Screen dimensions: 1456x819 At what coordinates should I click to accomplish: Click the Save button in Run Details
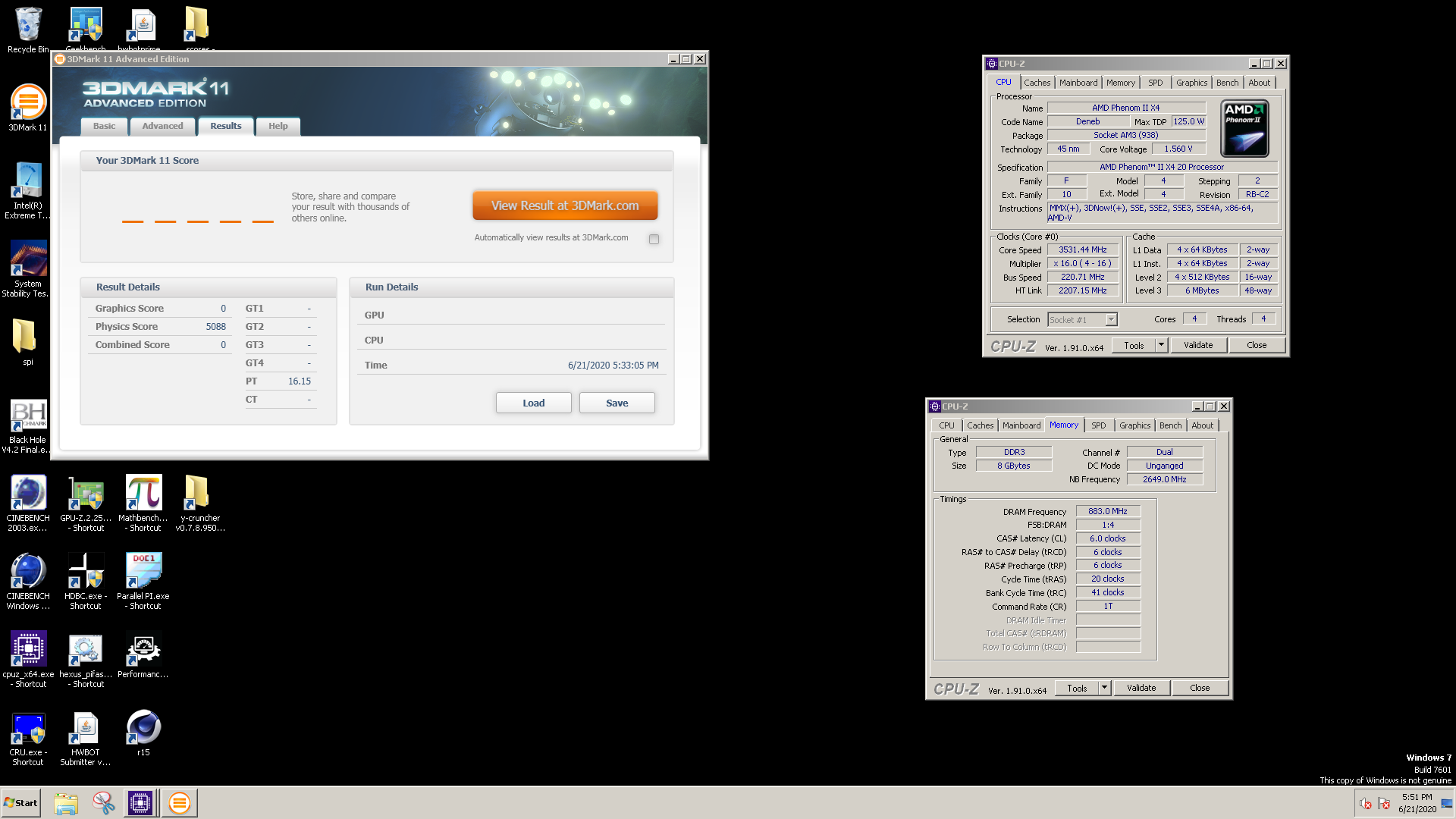[617, 403]
